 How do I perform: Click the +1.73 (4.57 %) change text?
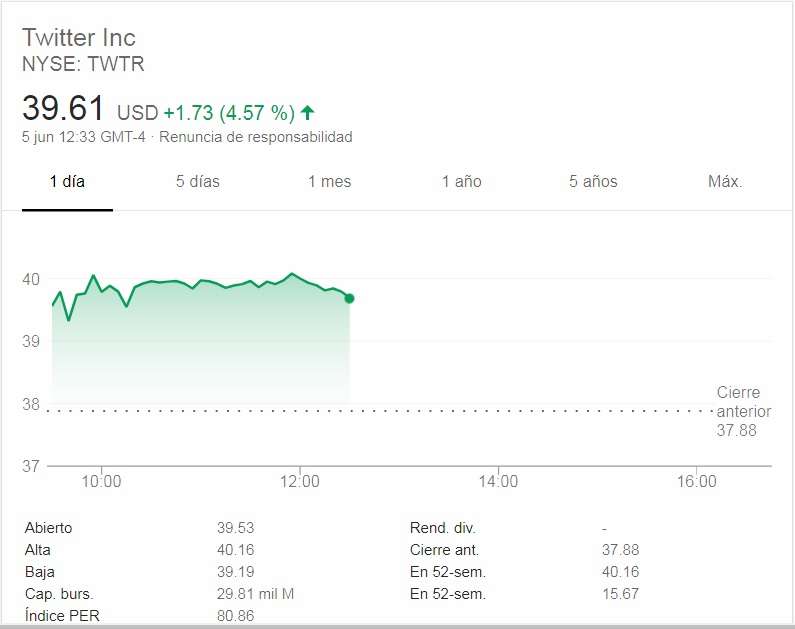228,112
